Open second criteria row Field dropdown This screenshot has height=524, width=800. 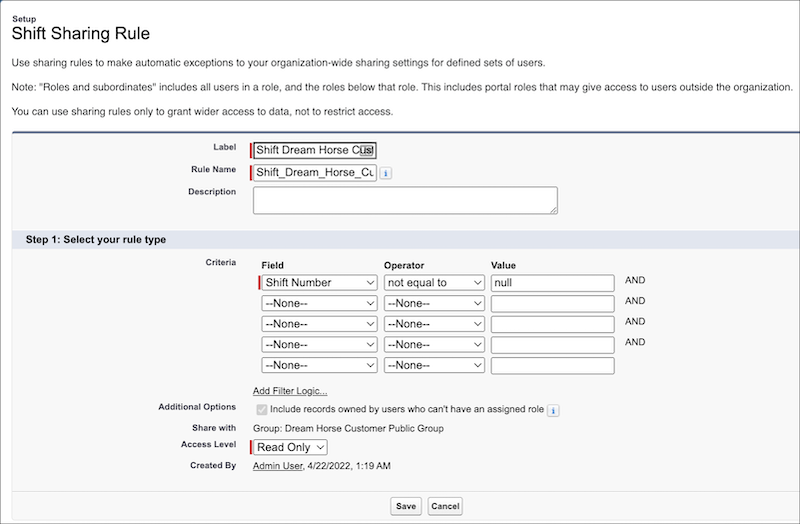pyautogui.click(x=319, y=304)
